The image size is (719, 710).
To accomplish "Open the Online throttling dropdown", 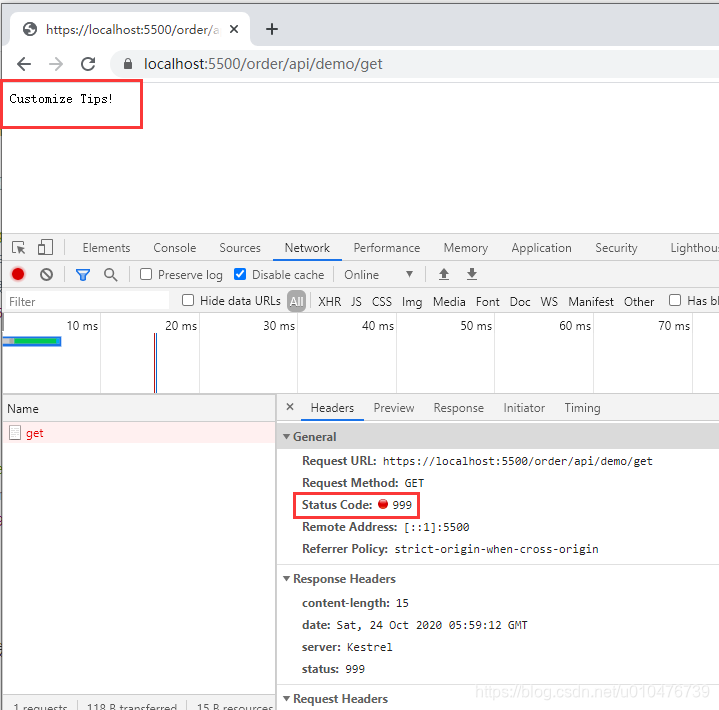I will 379,275.
